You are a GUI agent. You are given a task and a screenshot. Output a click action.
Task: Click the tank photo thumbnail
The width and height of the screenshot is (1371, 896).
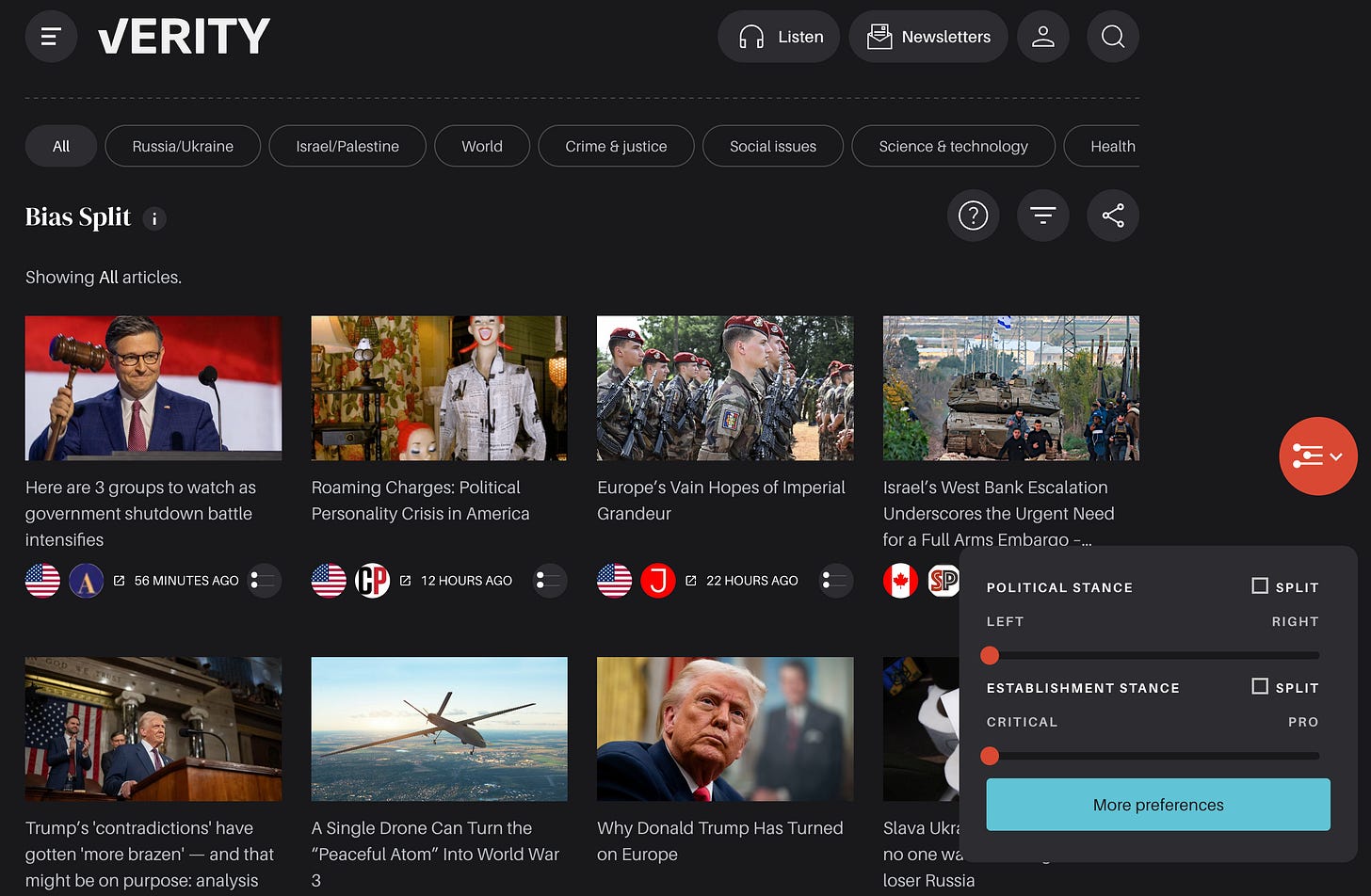1011,388
